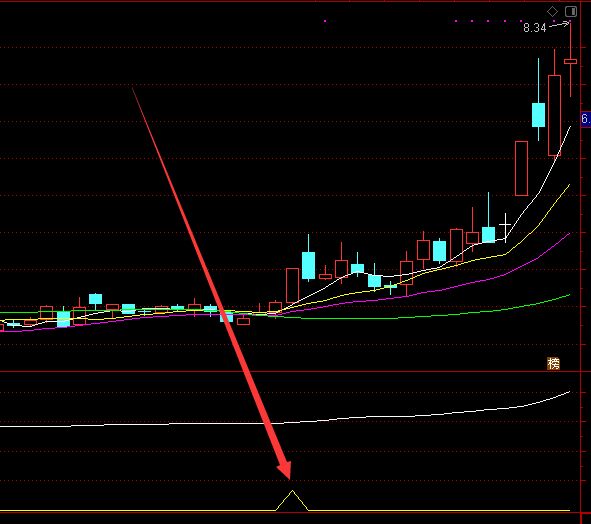
Task: Select the tall cyan candle near the top
Action: point(538,115)
